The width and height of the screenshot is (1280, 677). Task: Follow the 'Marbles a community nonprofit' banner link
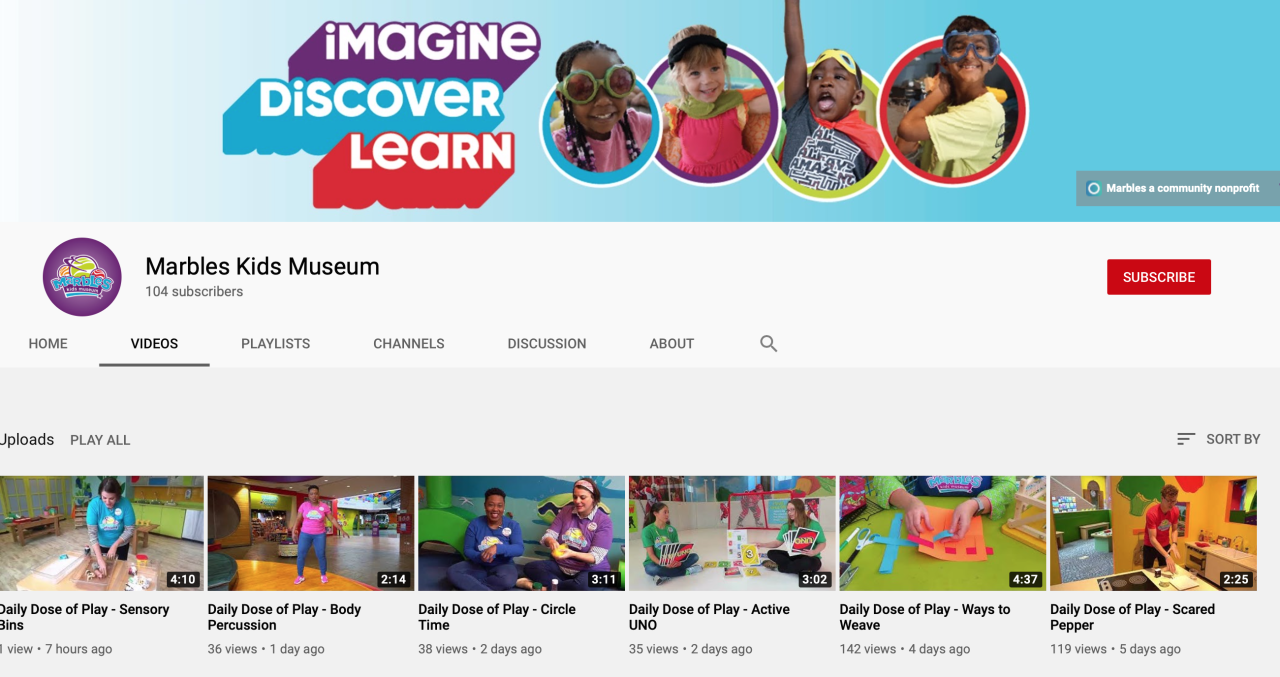point(1178,188)
